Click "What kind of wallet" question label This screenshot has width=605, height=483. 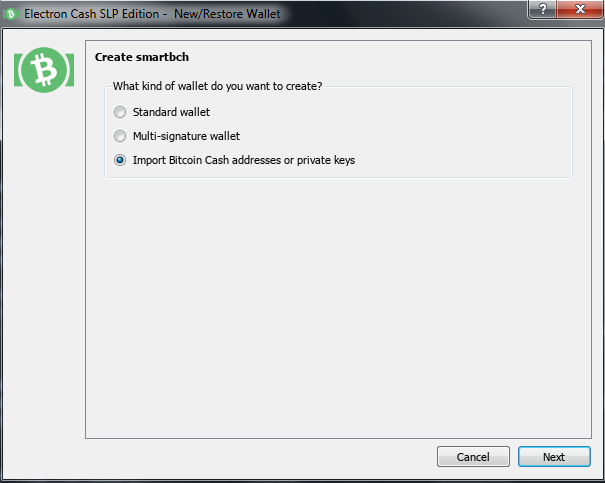coord(217,86)
